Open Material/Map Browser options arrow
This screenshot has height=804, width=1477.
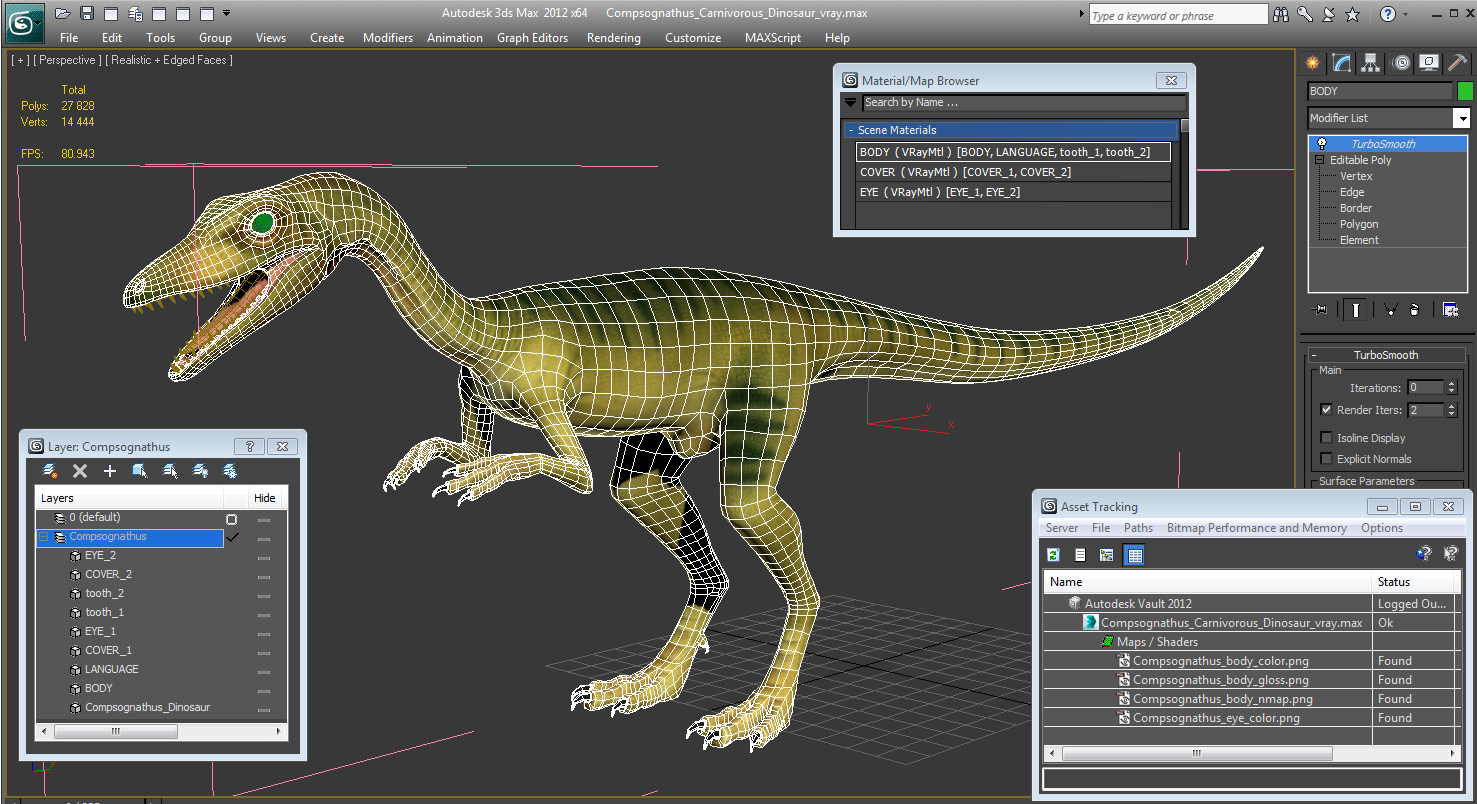pyautogui.click(x=850, y=102)
